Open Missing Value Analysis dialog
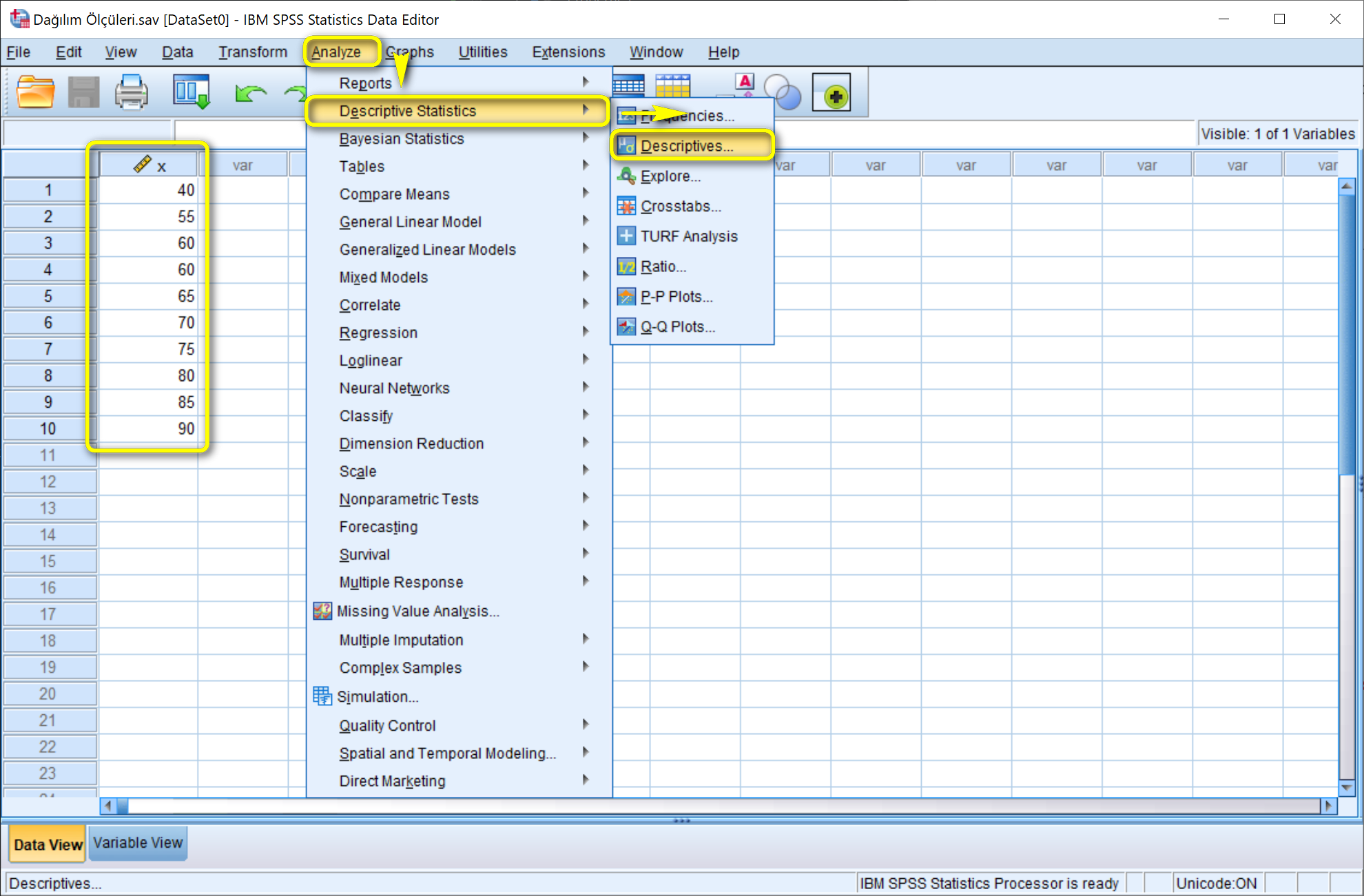 pyautogui.click(x=417, y=611)
